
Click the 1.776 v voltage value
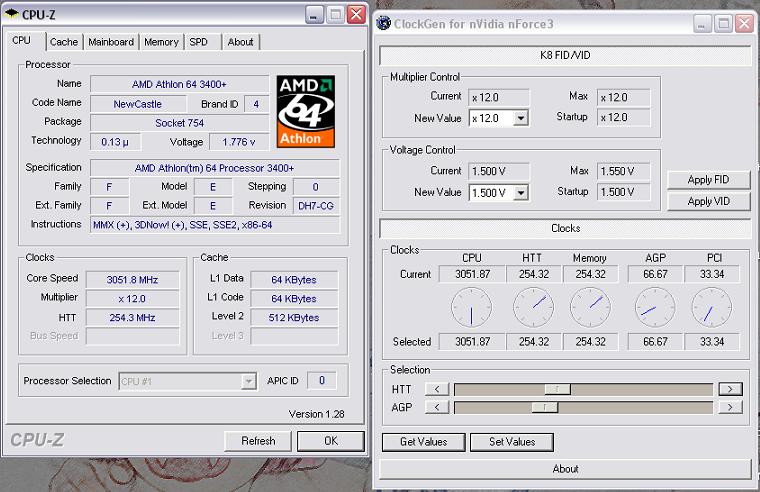point(238,142)
